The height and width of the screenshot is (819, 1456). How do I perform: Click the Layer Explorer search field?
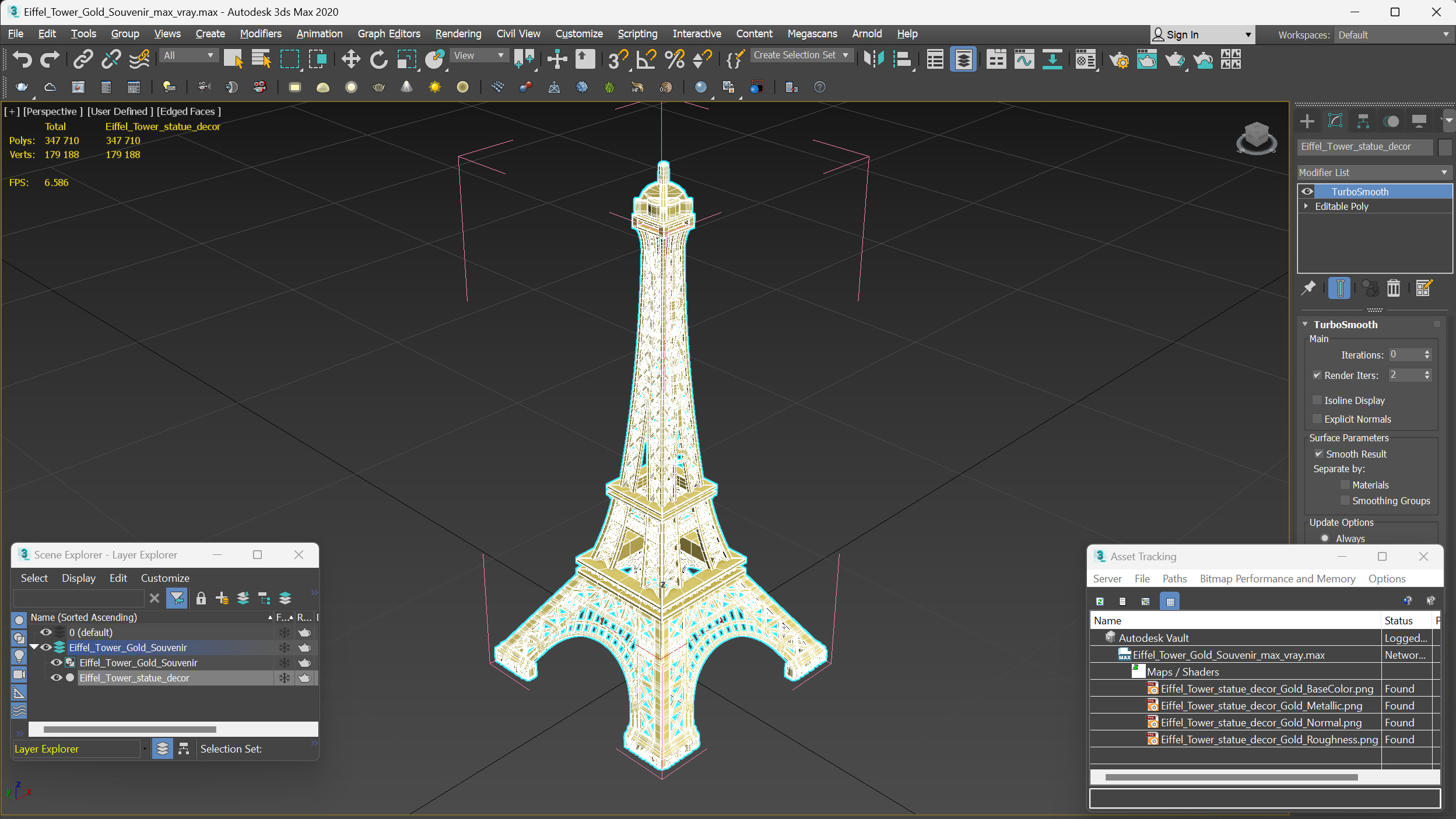(x=79, y=598)
